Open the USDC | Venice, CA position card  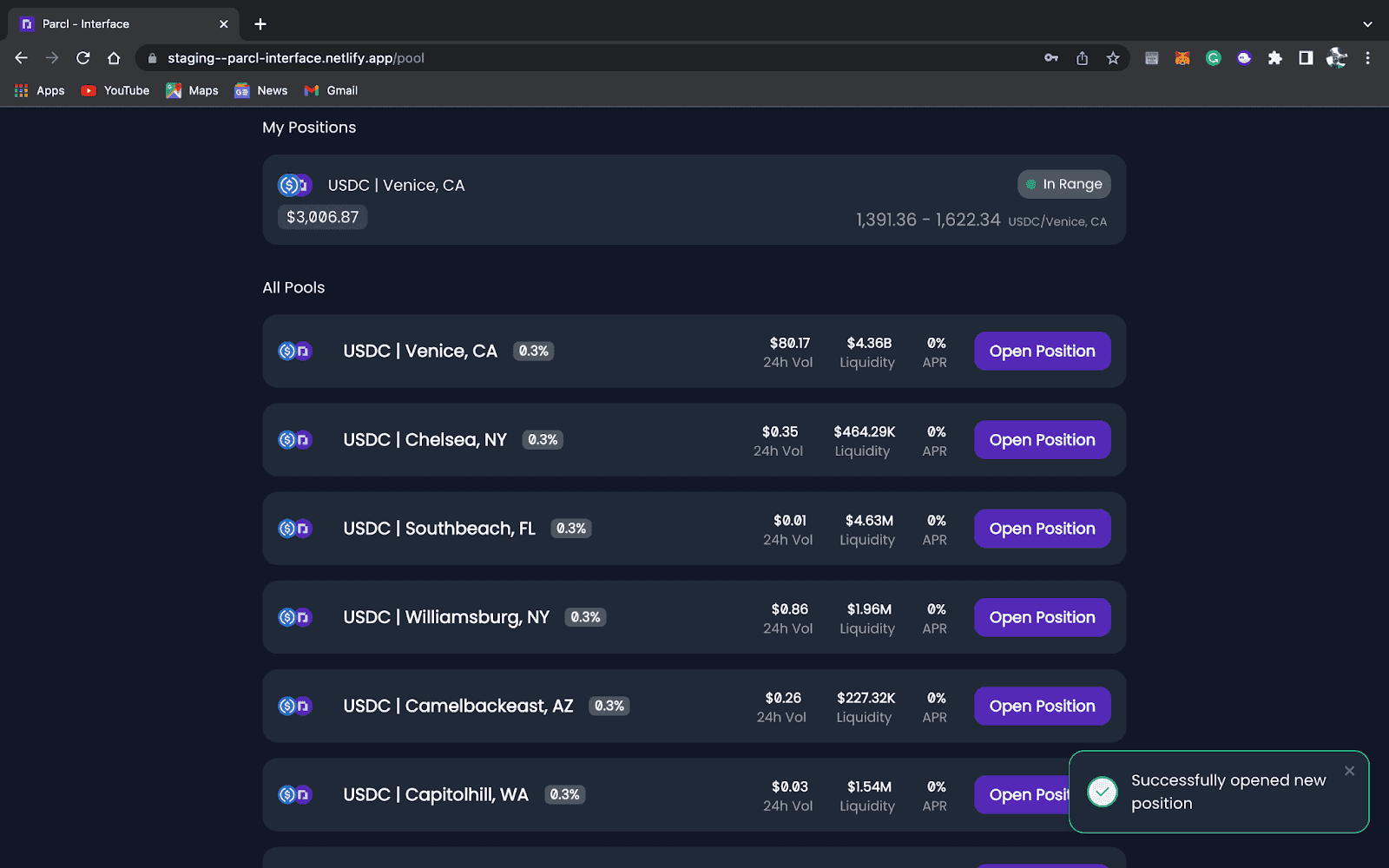[694, 200]
